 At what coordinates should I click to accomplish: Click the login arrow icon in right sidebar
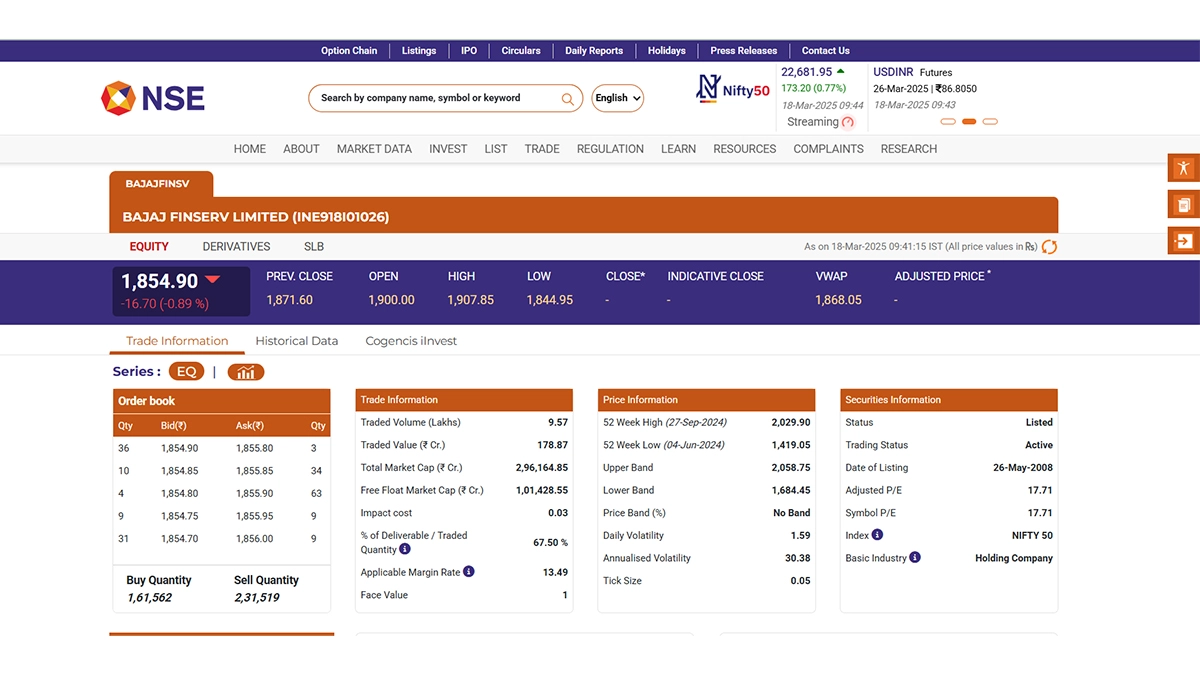click(x=1183, y=241)
